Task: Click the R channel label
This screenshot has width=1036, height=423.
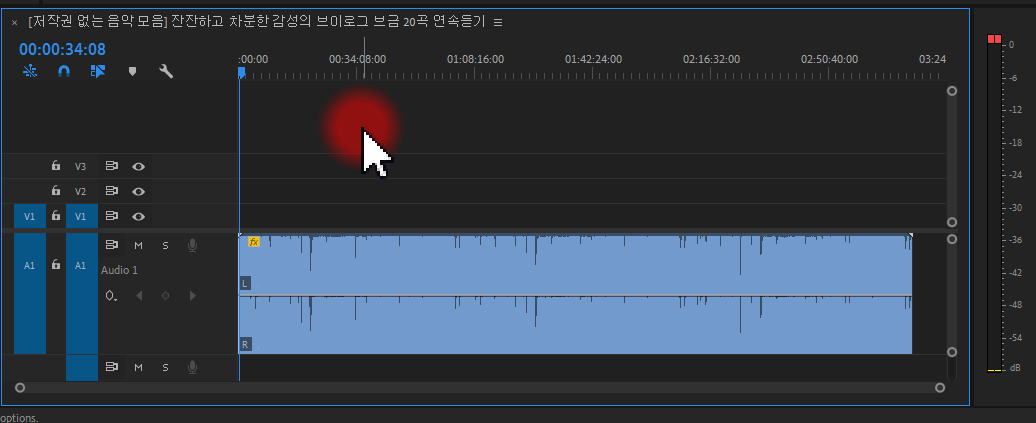Action: [x=244, y=344]
